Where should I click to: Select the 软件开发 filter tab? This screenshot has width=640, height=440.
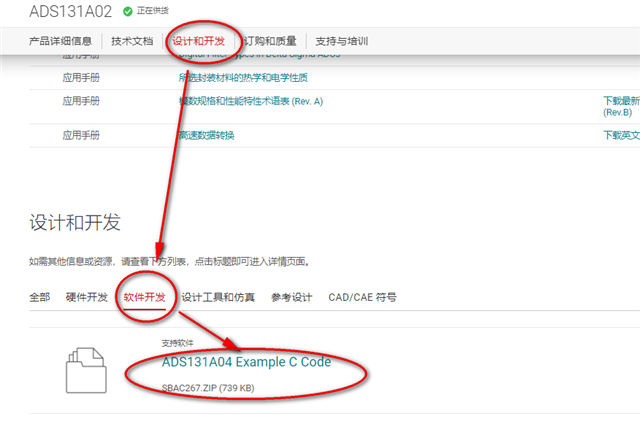click(x=144, y=297)
